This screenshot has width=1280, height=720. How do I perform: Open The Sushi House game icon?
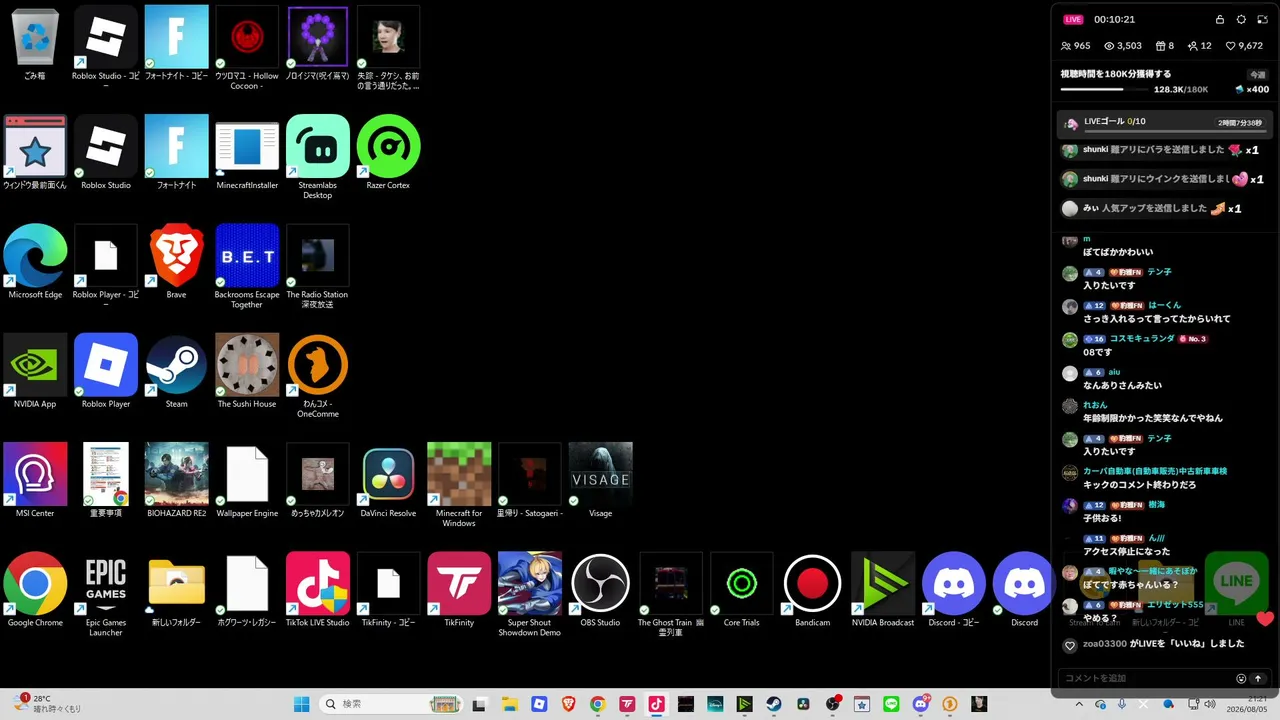pyautogui.click(x=247, y=371)
